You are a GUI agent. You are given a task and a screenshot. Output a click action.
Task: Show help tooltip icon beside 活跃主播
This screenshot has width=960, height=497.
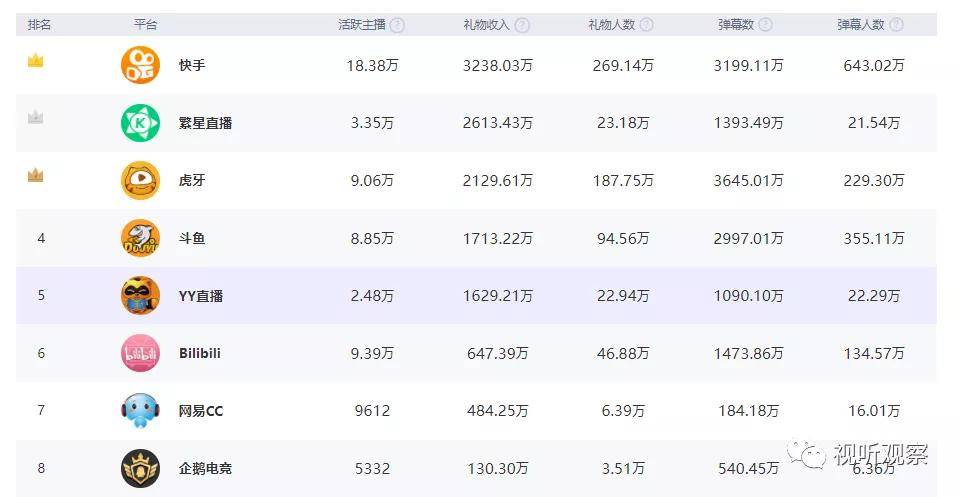[397, 25]
